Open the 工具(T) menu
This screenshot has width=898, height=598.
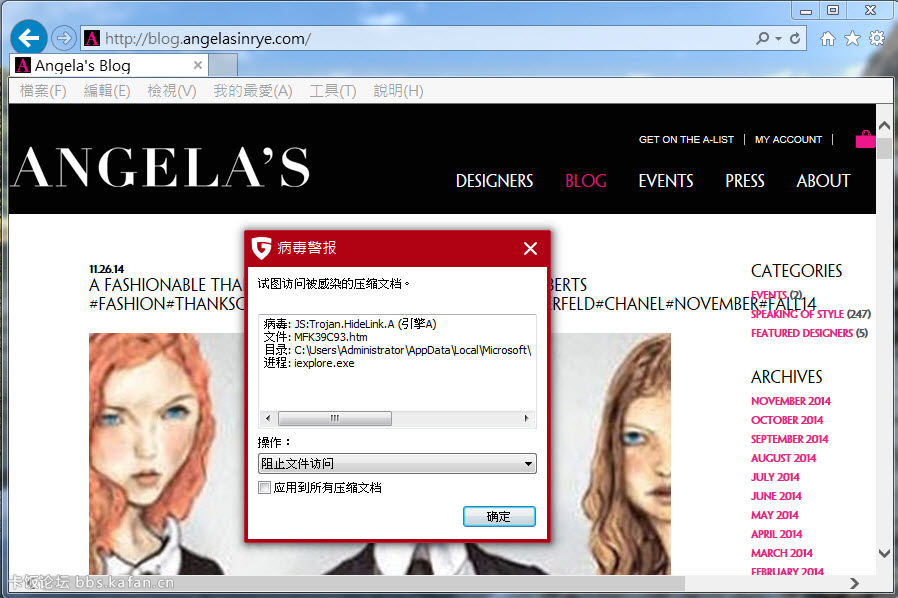click(x=333, y=91)
